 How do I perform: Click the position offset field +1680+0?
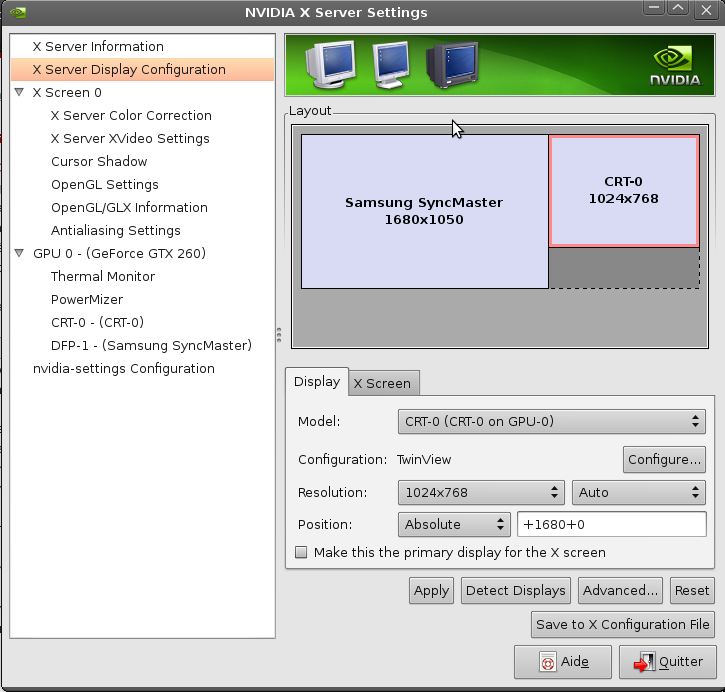point(612,524)
